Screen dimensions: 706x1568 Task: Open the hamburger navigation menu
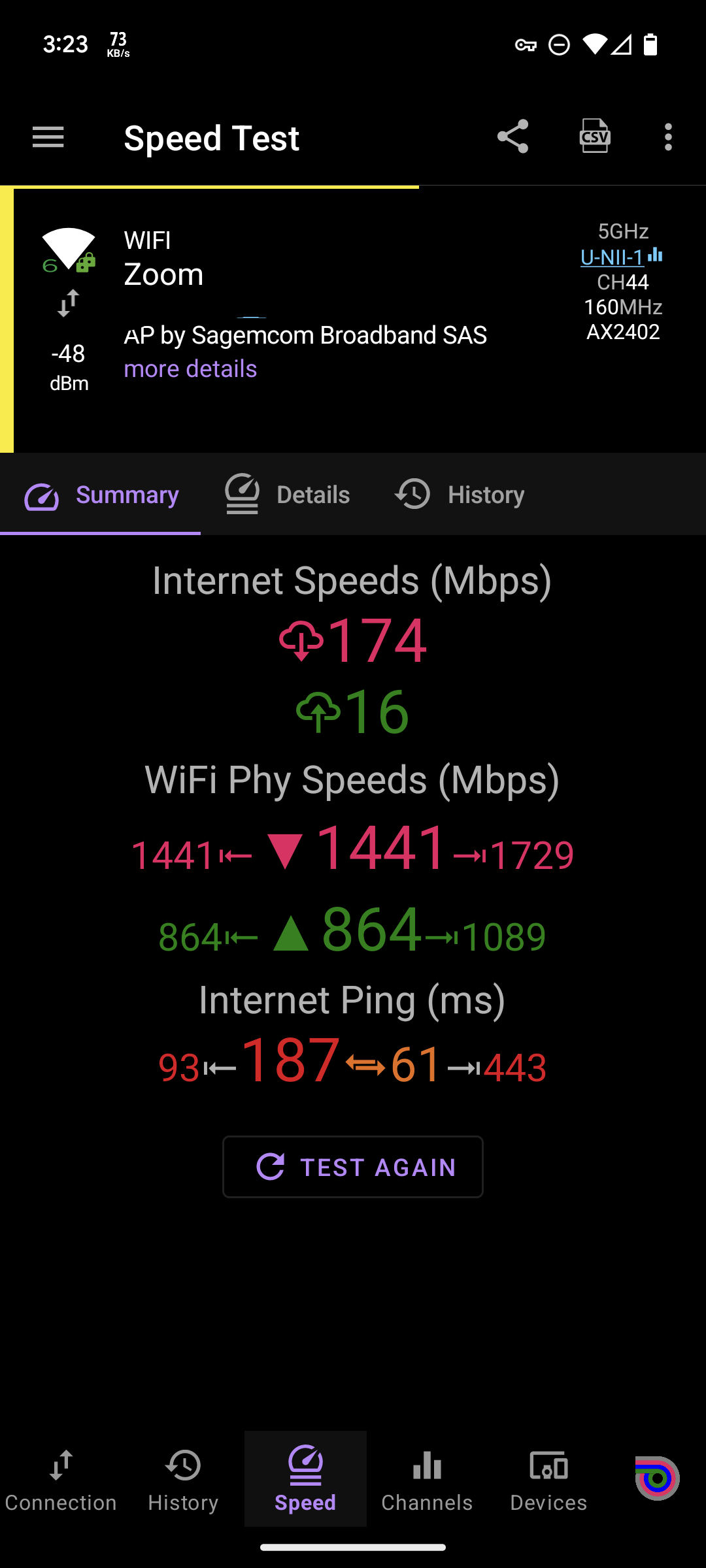(x=48, y=137)
